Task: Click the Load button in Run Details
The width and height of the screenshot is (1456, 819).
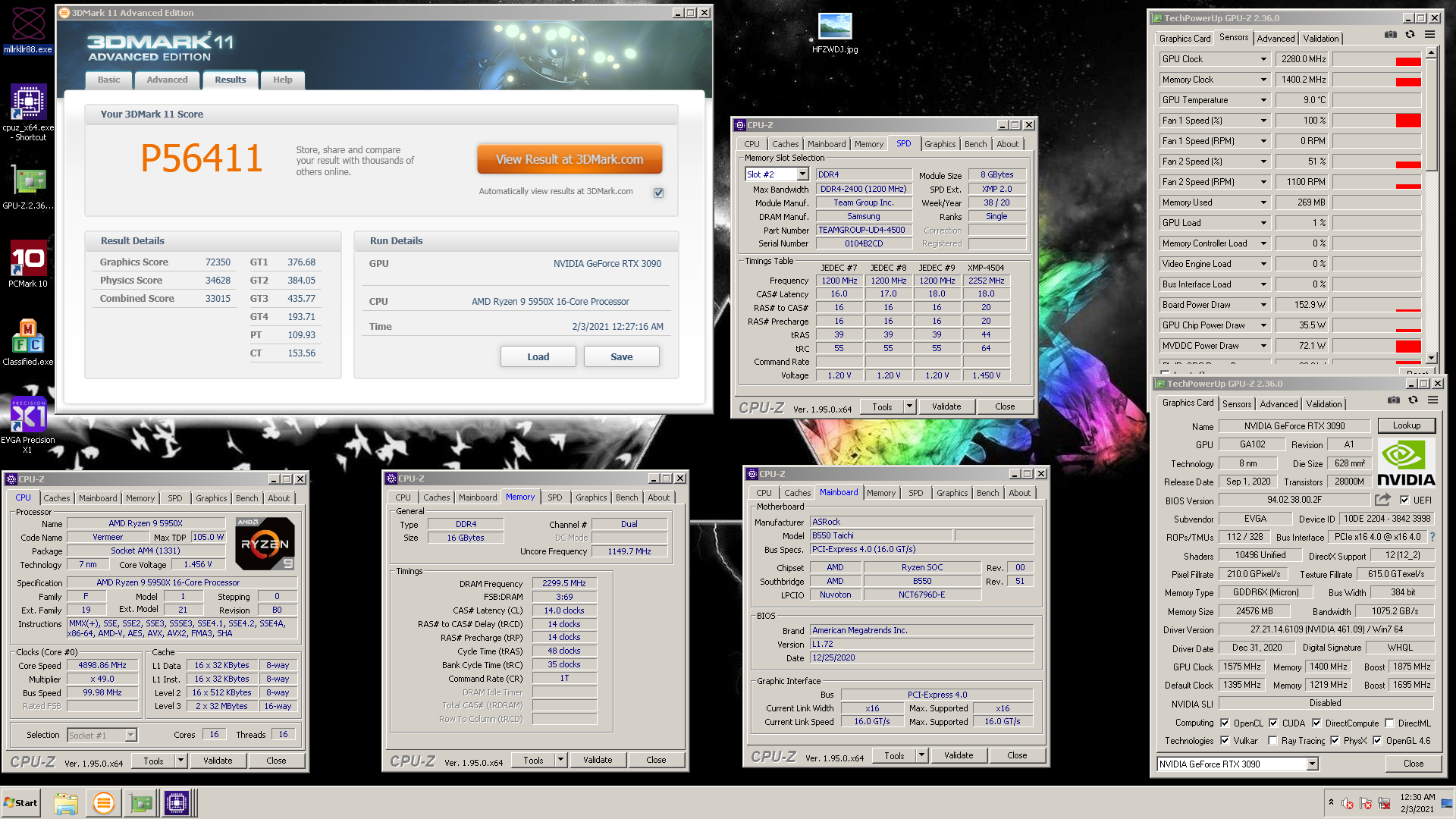Action: (x=538, y=356)
